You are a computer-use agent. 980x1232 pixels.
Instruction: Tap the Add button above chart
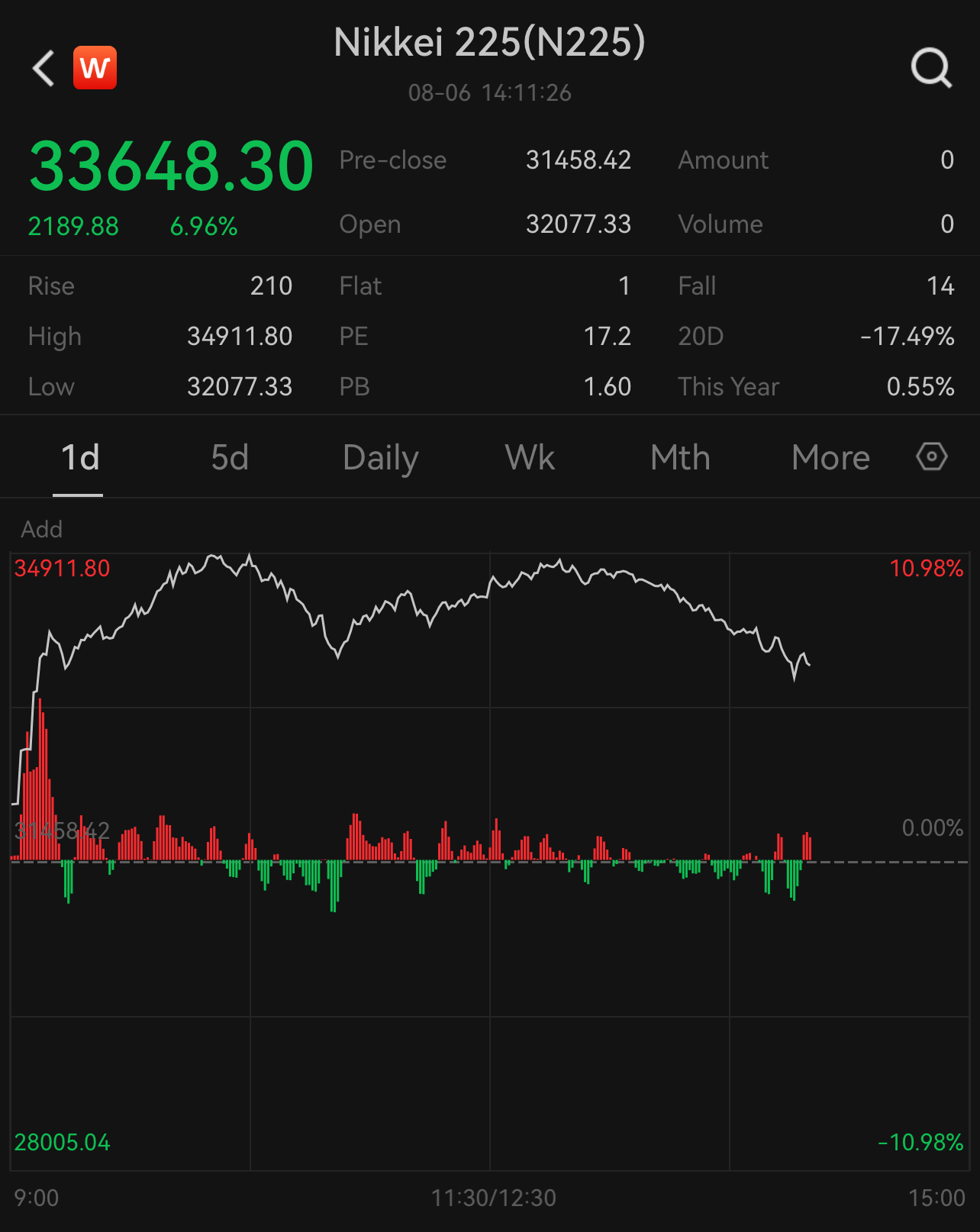42,529
